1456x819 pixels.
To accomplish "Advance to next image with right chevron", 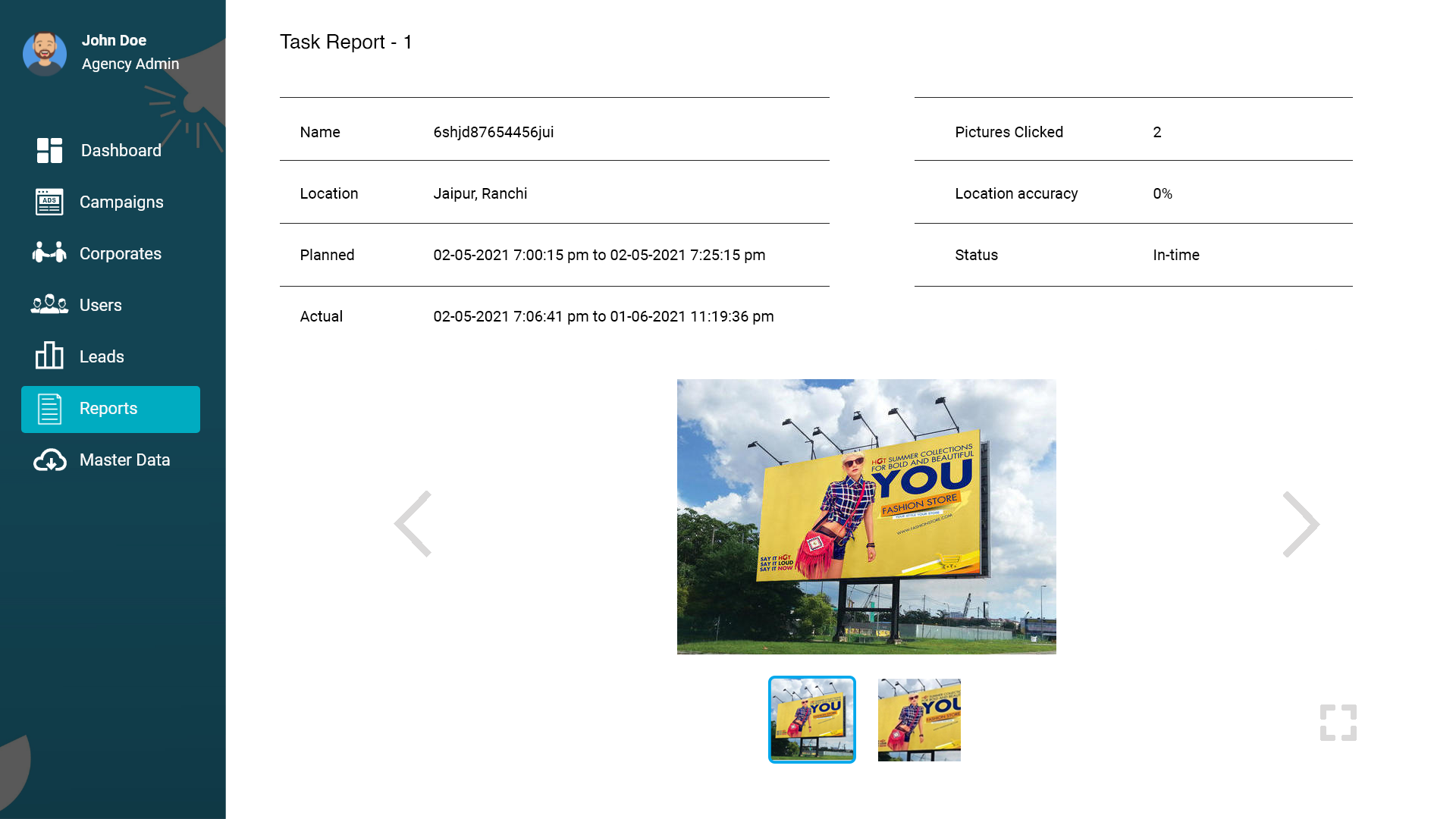I will point(1301,523).
